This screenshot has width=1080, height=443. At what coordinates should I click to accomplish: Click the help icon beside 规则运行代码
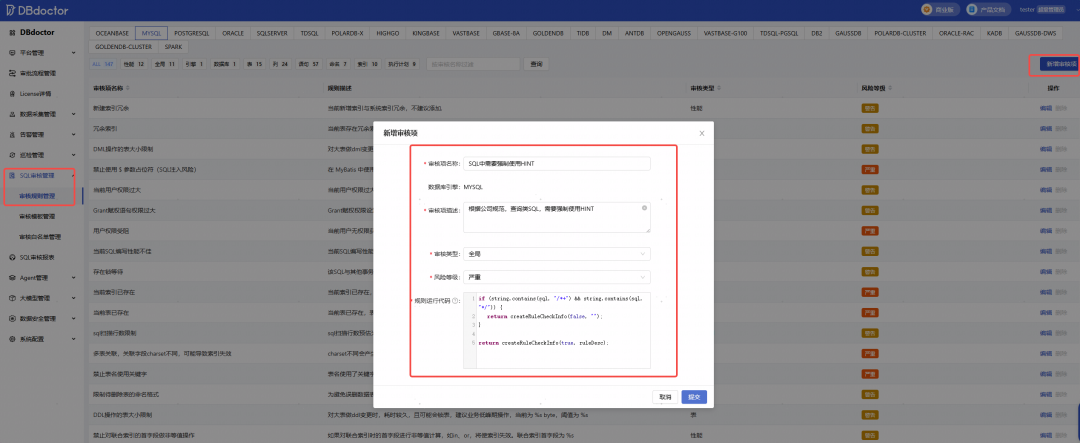[456, 301]
